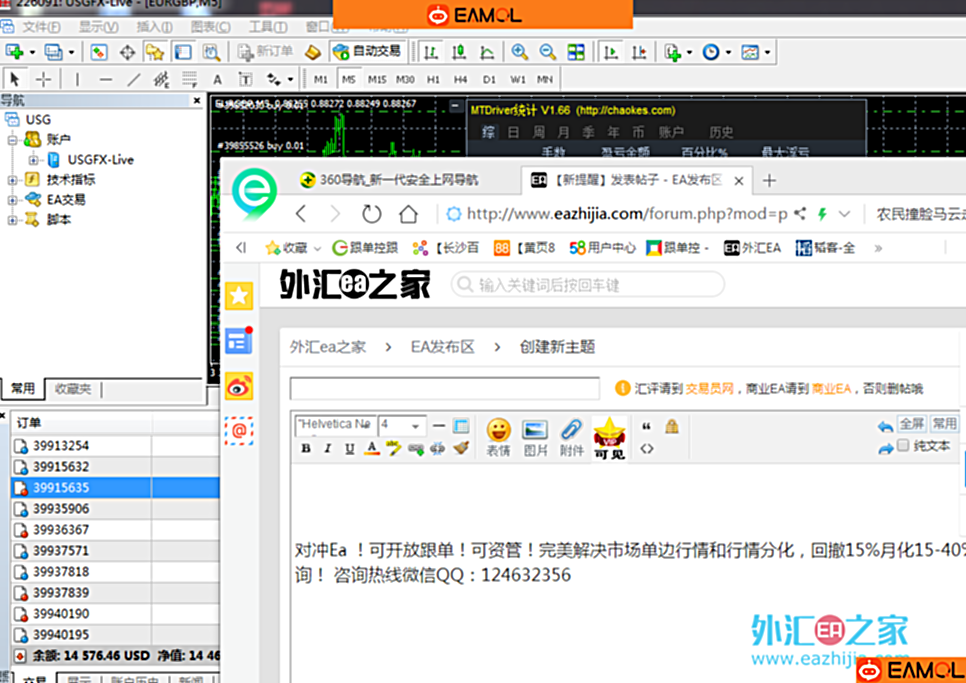Select the text label A tool
The height and width of the screenshot is (683, 966).
pyautogui.click(x=217, y=79)
